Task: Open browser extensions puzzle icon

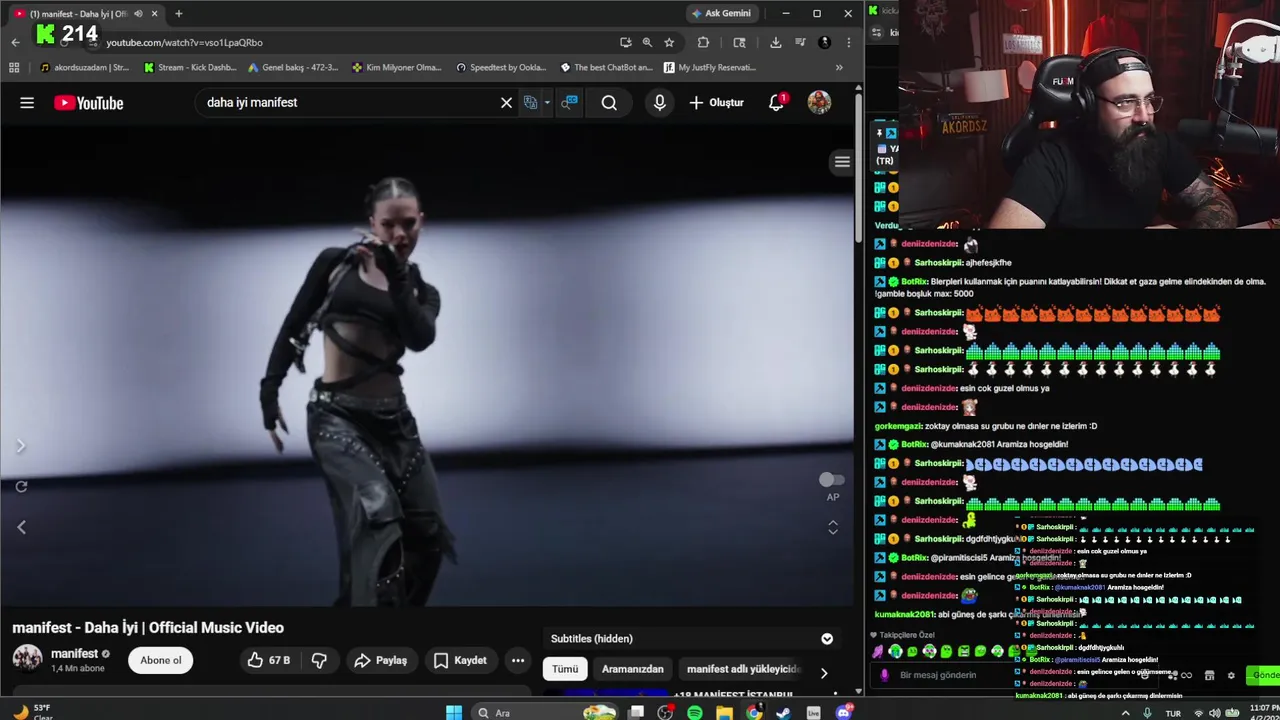Action: point(703,42)
